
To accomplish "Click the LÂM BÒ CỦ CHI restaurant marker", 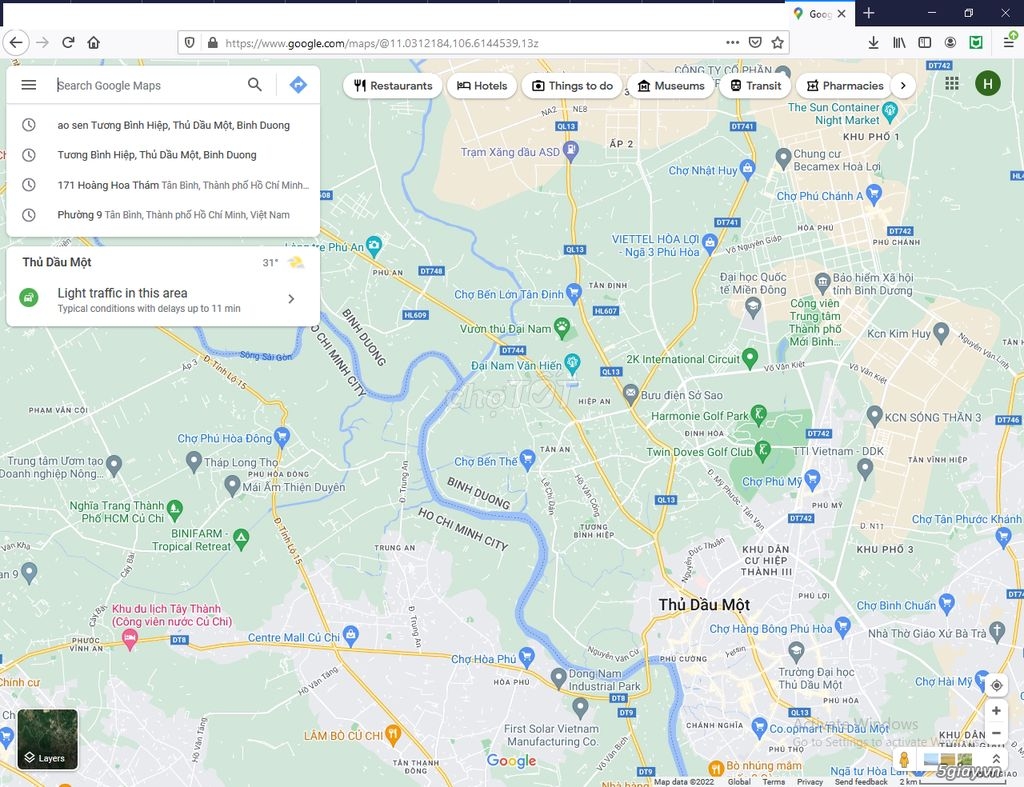I will 392,734.
